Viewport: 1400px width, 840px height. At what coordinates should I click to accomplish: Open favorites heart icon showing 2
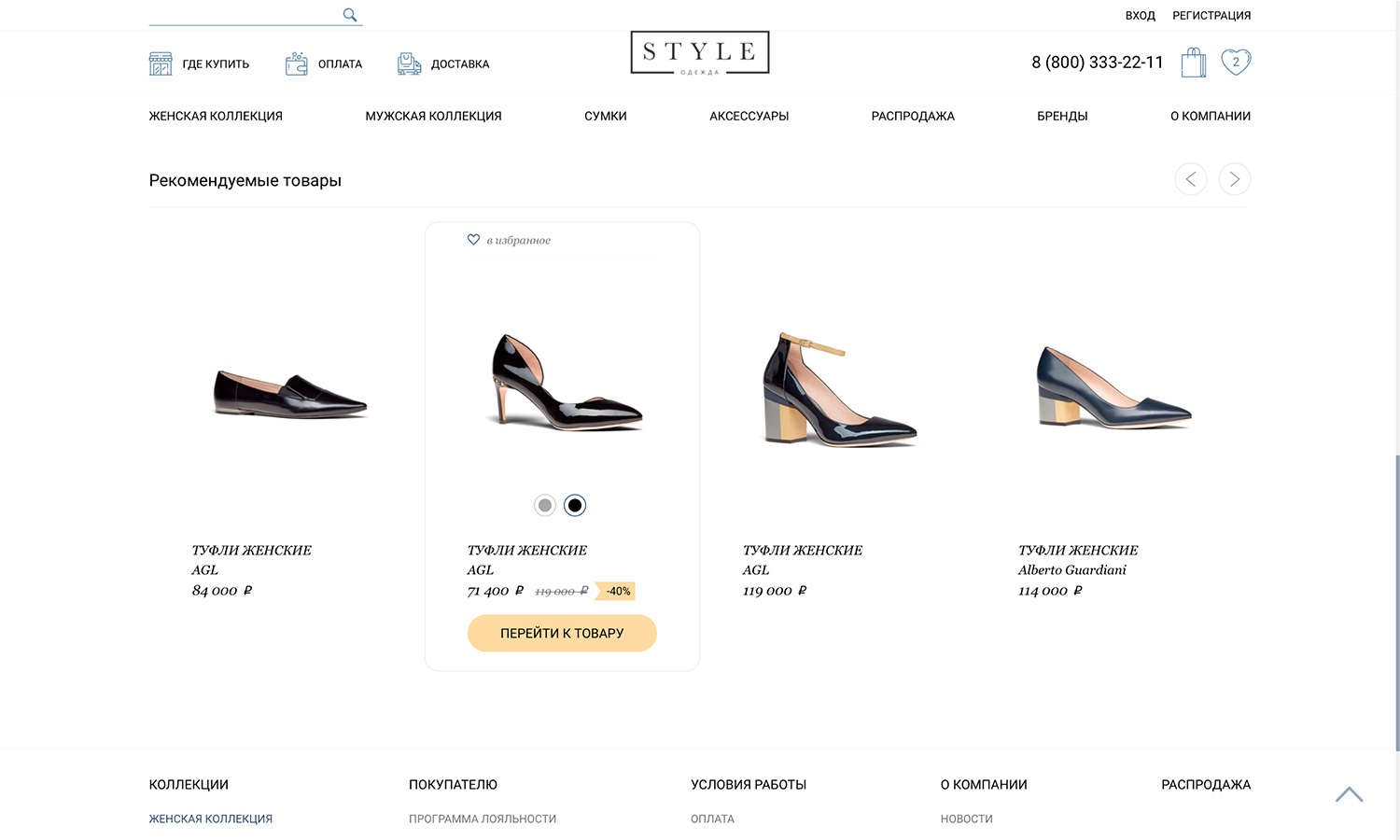point(1236,62)
